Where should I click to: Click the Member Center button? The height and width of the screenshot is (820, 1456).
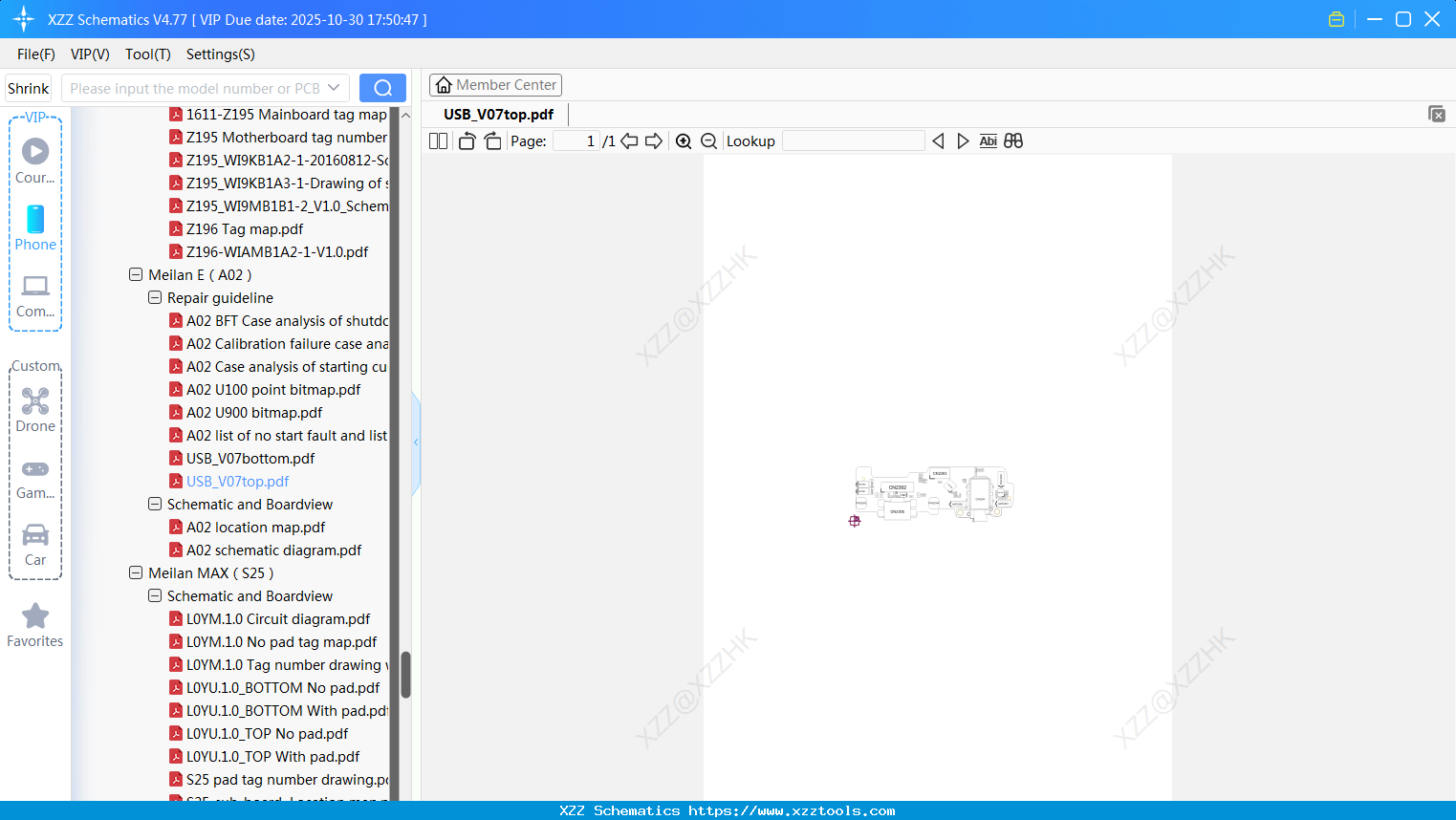coord(495,85)
